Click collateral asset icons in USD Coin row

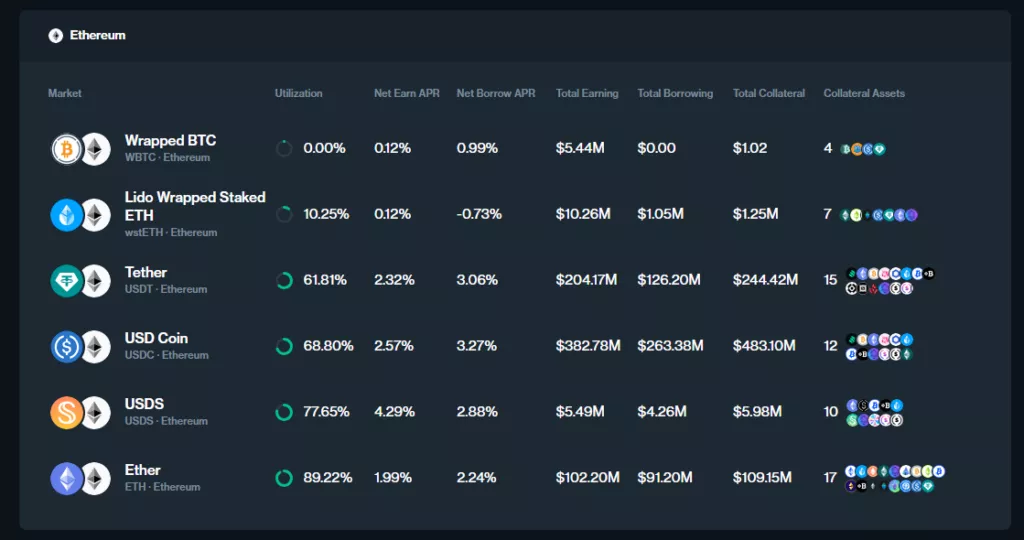tap(879, 347)
